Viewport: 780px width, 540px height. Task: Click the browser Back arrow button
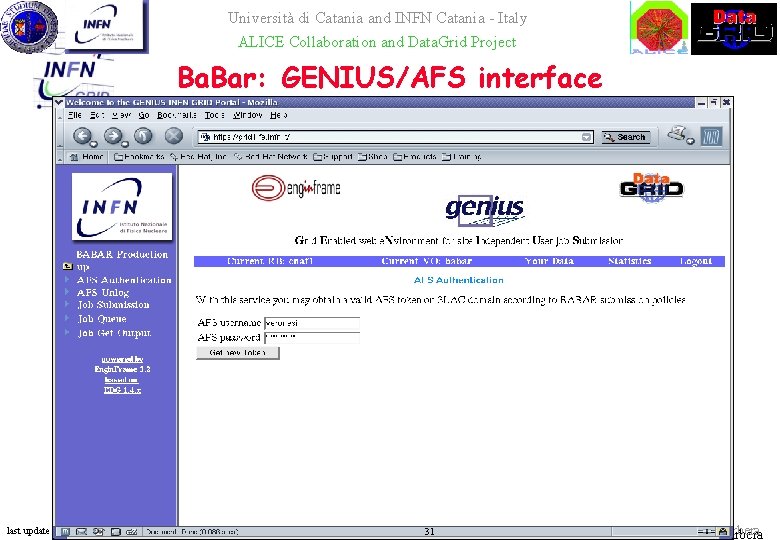pyautogui.click(x=83, y=136)
